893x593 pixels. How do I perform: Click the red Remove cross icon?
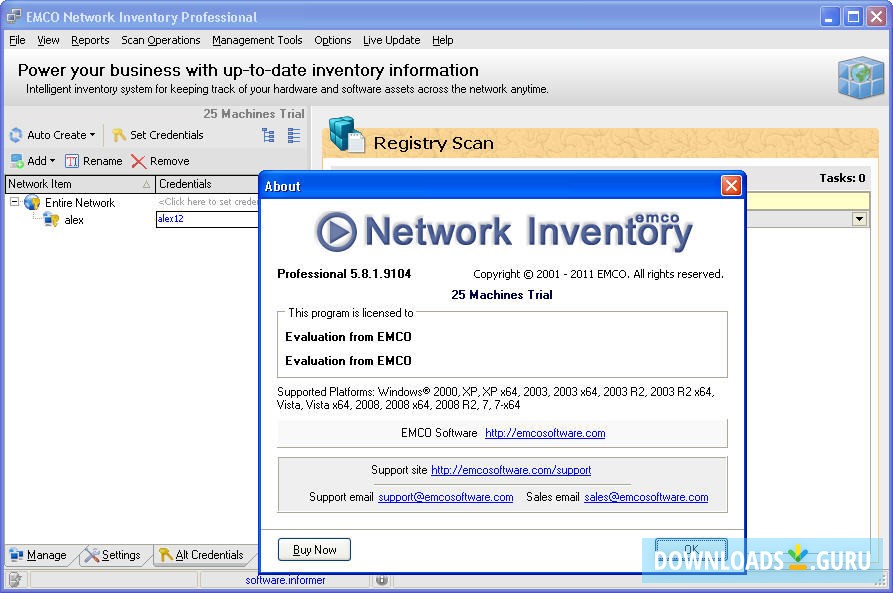(140, 160)
